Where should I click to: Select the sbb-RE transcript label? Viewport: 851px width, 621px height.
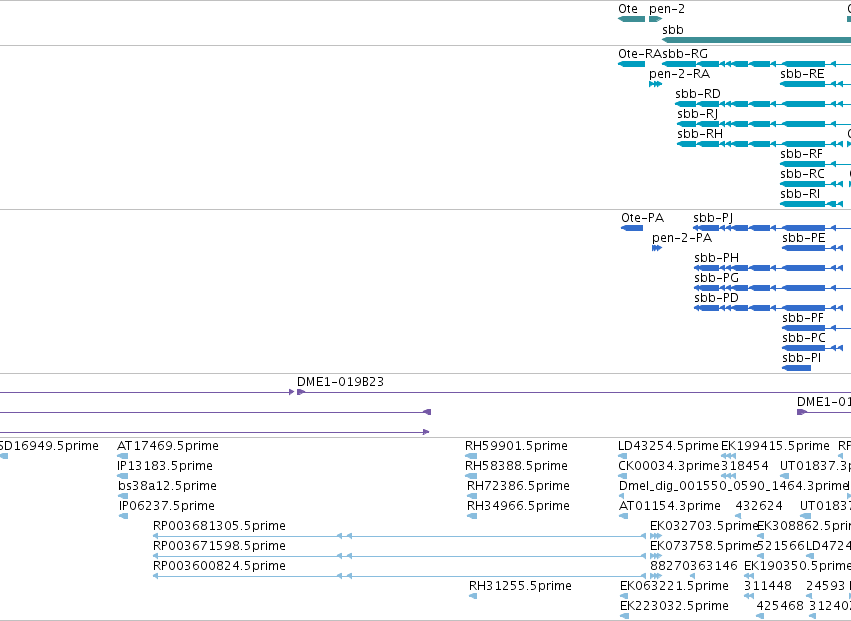[802, 74]
